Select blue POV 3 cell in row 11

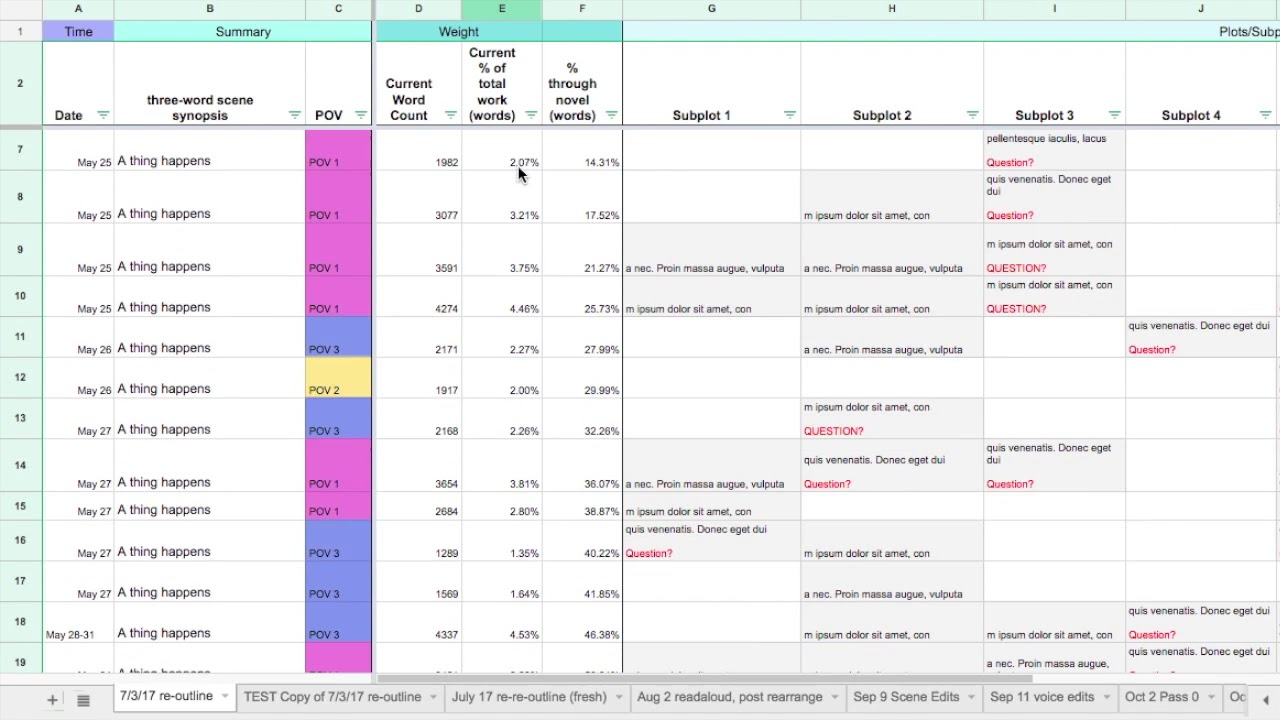338,337
